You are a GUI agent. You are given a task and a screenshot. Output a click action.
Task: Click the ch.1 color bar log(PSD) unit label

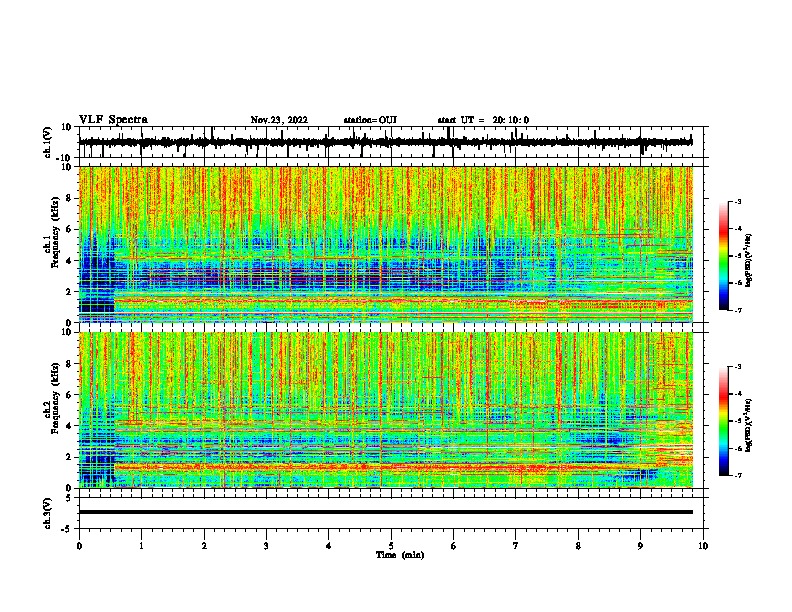click(749, 260)
